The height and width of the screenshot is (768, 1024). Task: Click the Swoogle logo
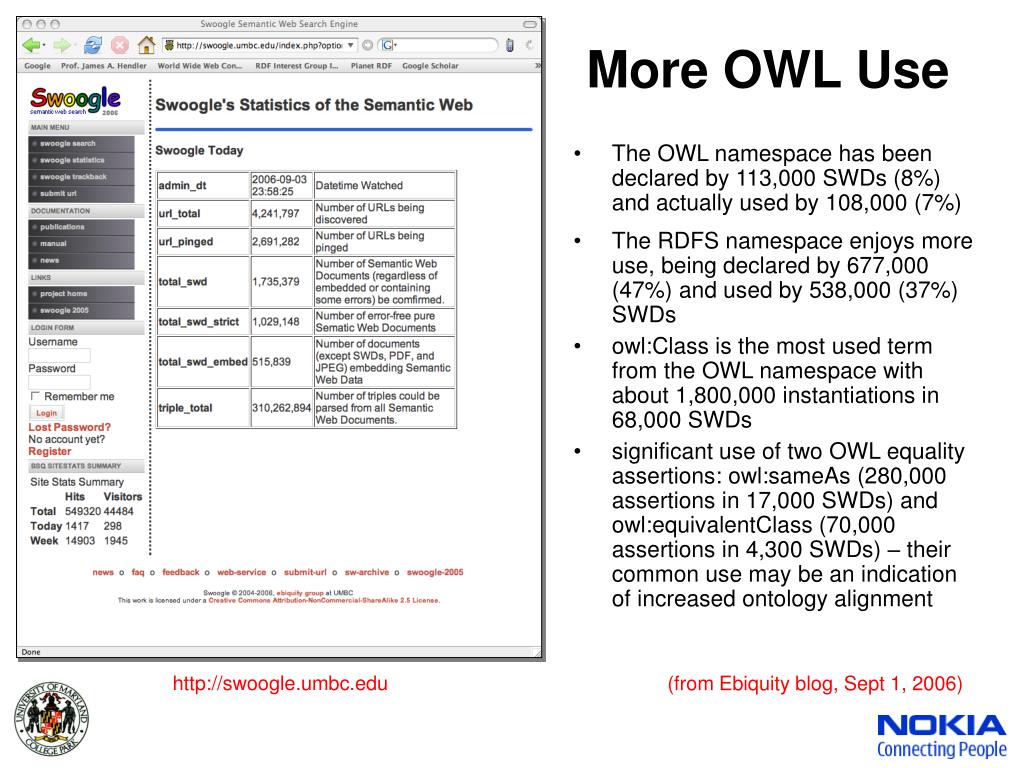75,100
